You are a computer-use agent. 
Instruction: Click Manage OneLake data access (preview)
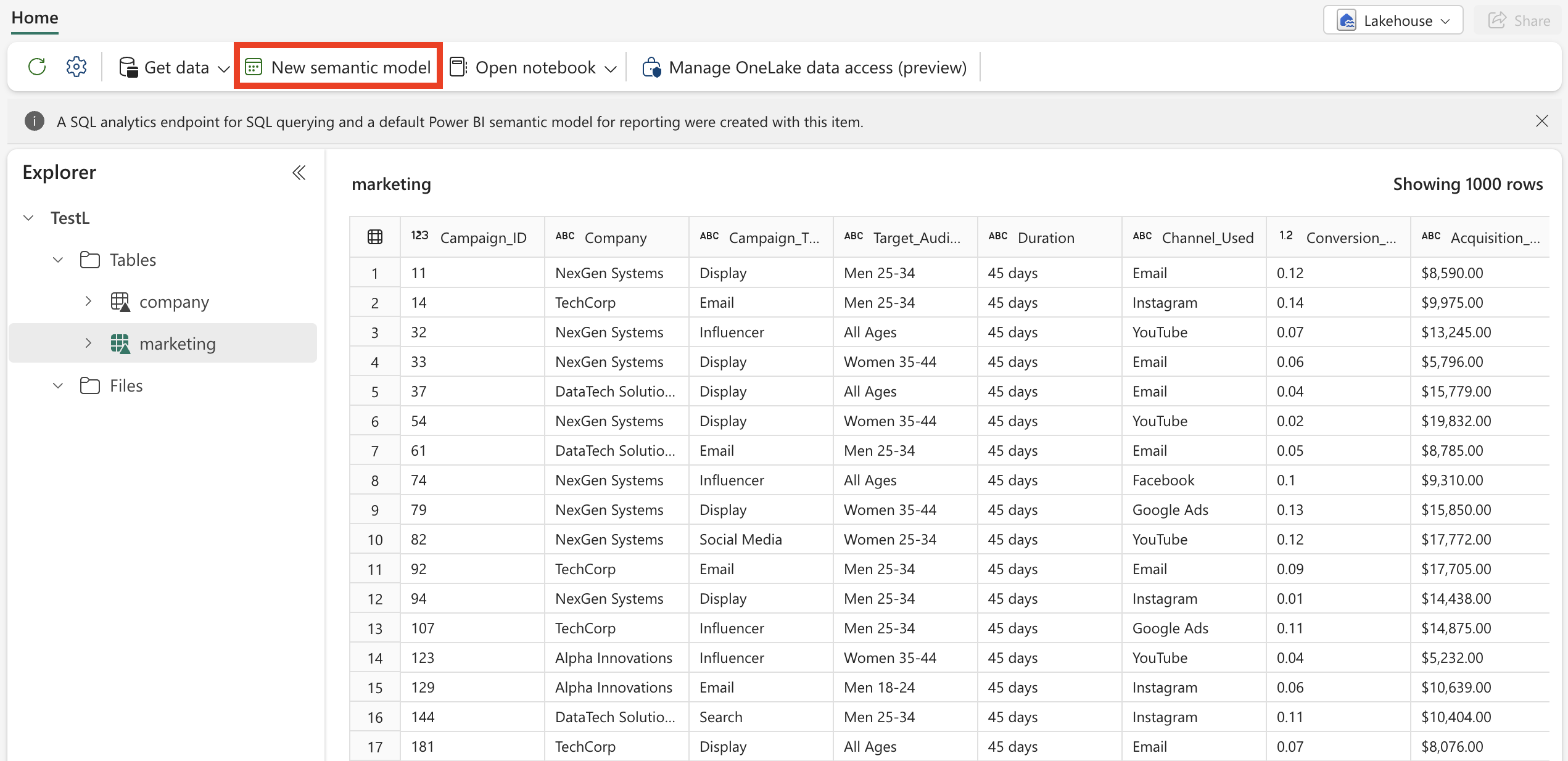(804, 67)
